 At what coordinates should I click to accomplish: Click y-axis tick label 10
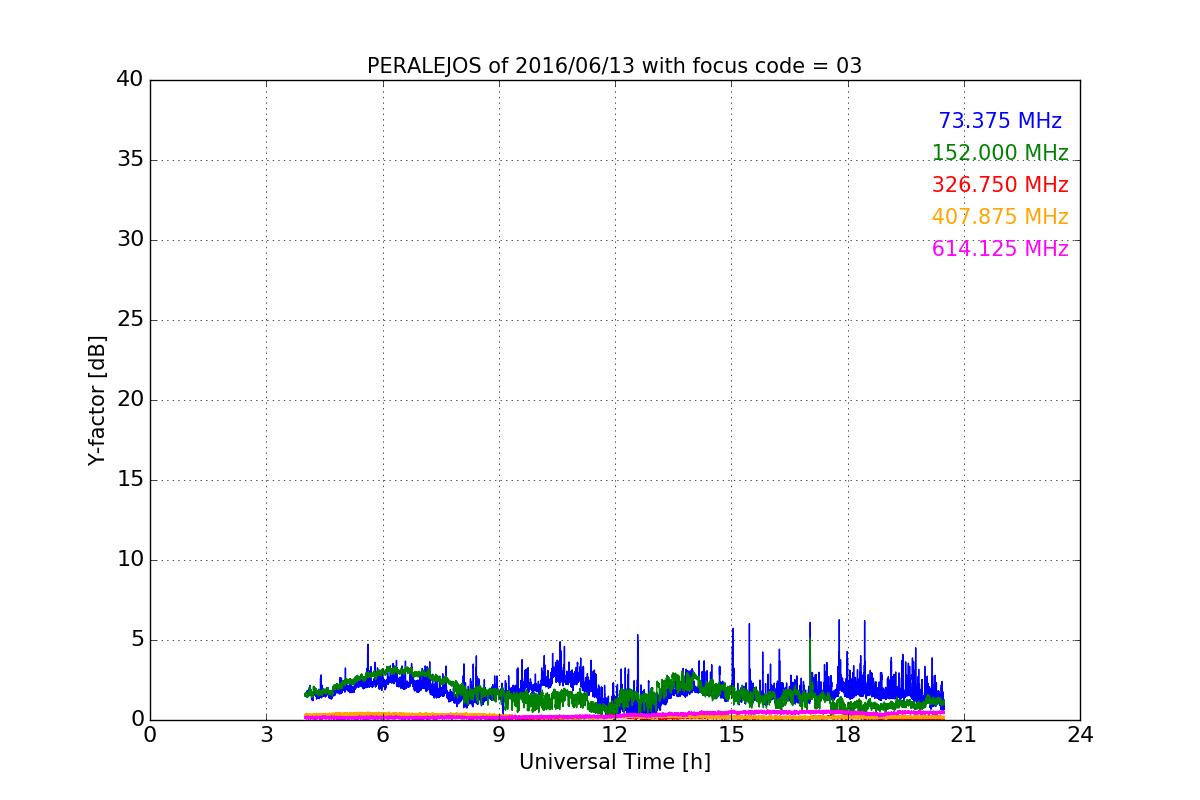tap(130, 560)
